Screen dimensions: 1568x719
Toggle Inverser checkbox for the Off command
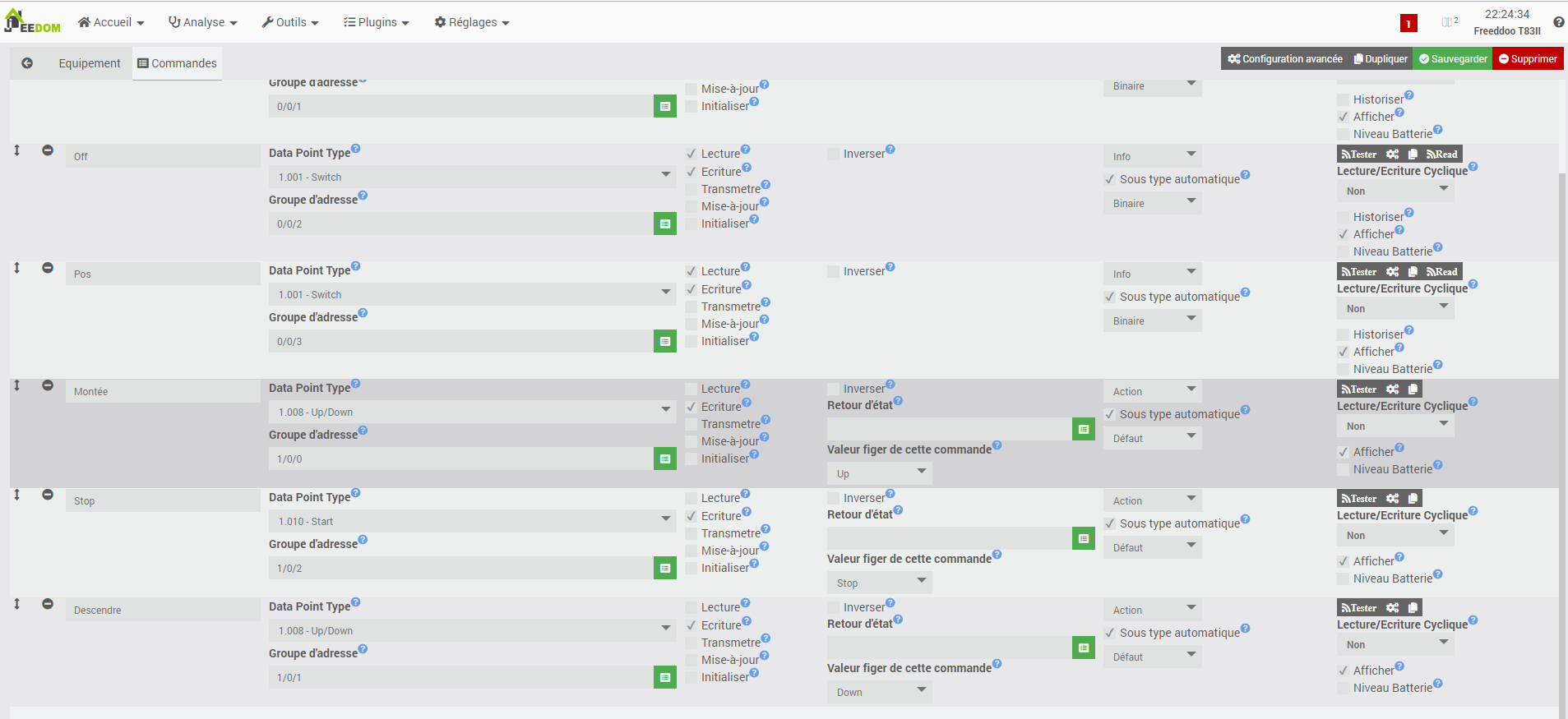[x=834, y=154]
